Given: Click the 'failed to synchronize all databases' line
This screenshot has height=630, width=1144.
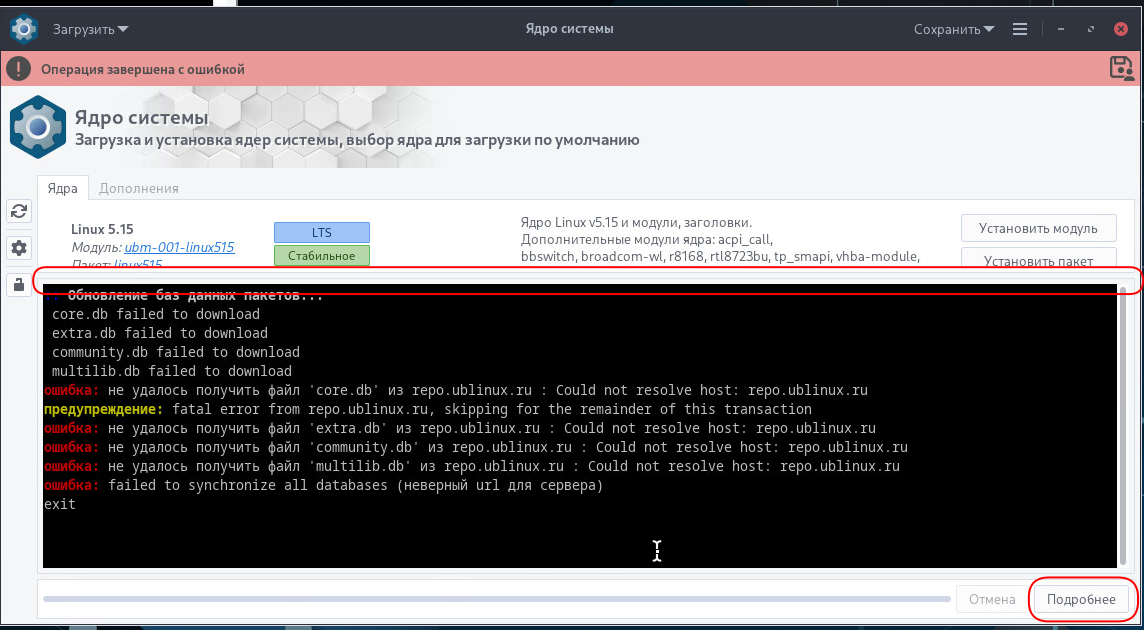Looking at the screenshot, I should [323, 485].
